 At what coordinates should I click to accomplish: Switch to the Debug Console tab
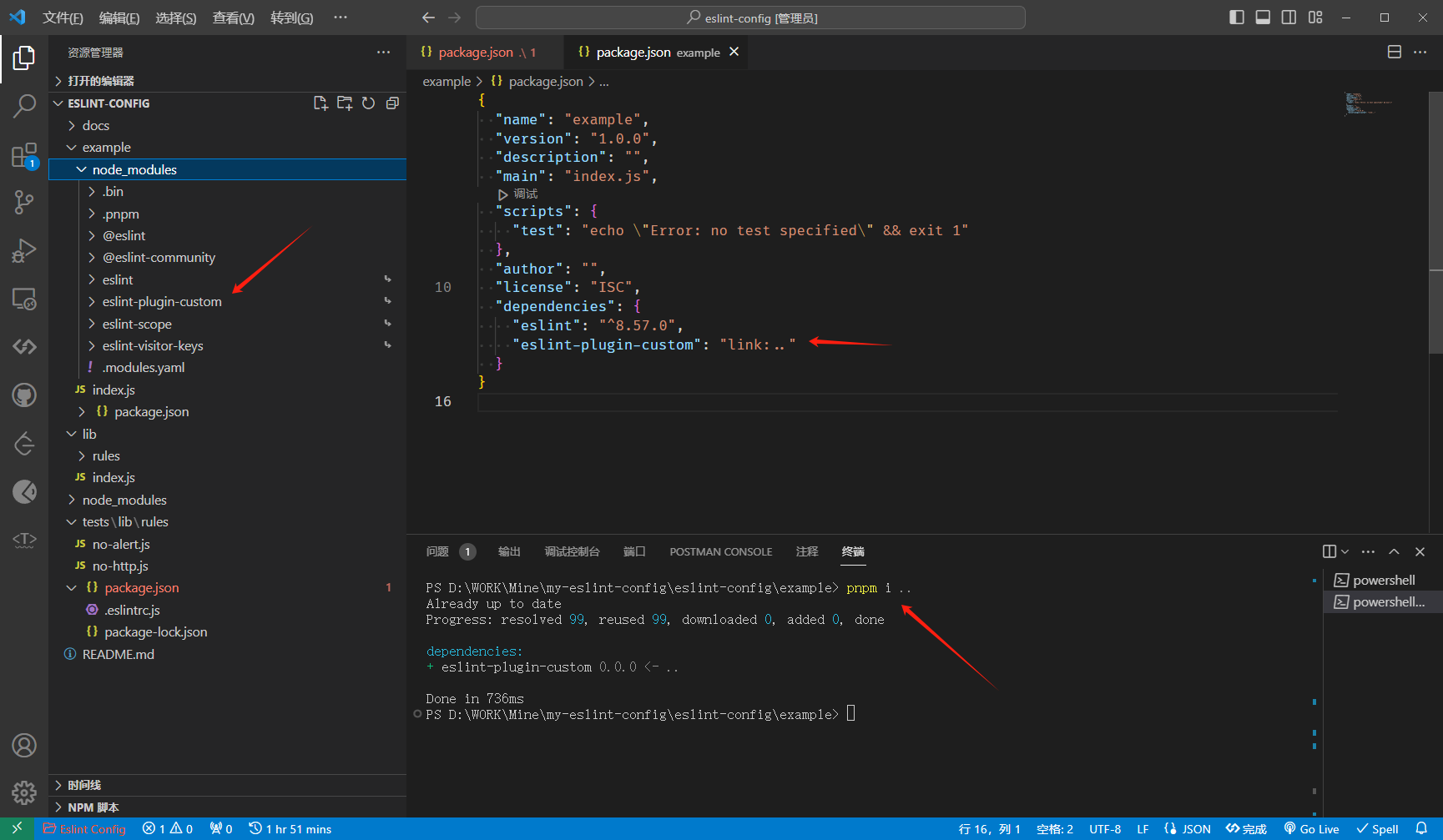pyautogui.click(x=572, y=551)
